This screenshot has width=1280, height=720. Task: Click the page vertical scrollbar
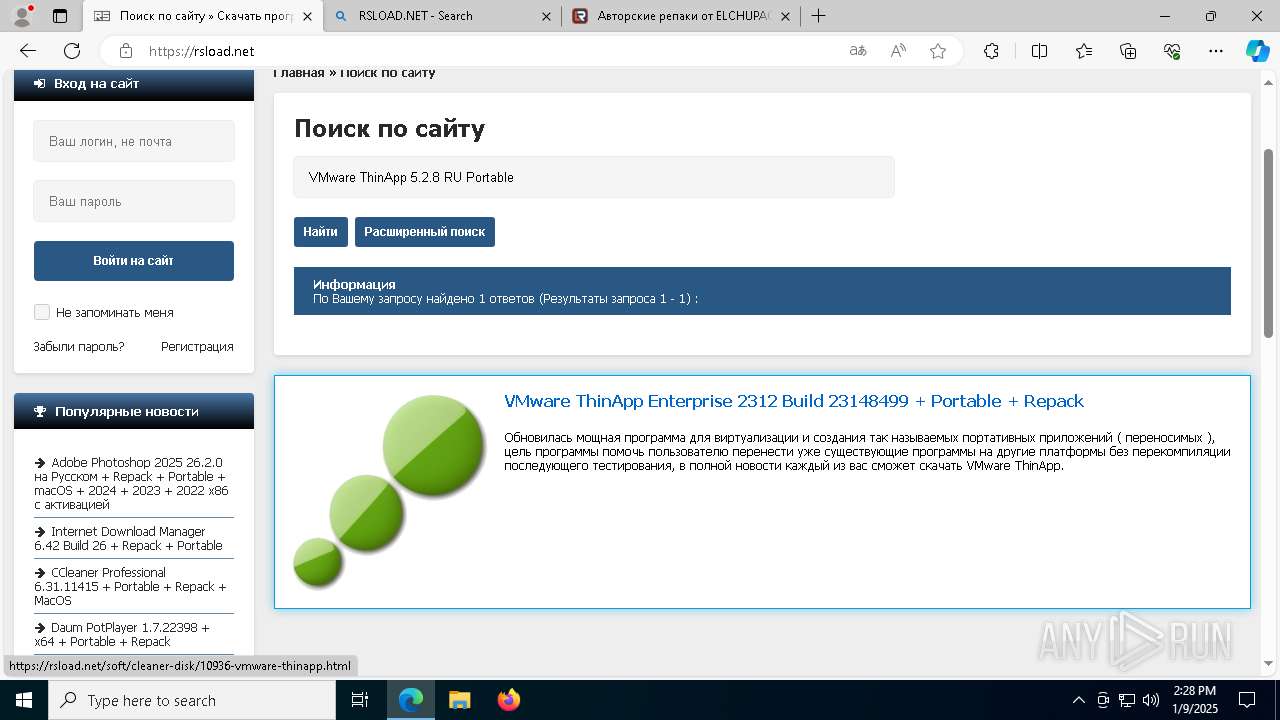(1269, 242)
